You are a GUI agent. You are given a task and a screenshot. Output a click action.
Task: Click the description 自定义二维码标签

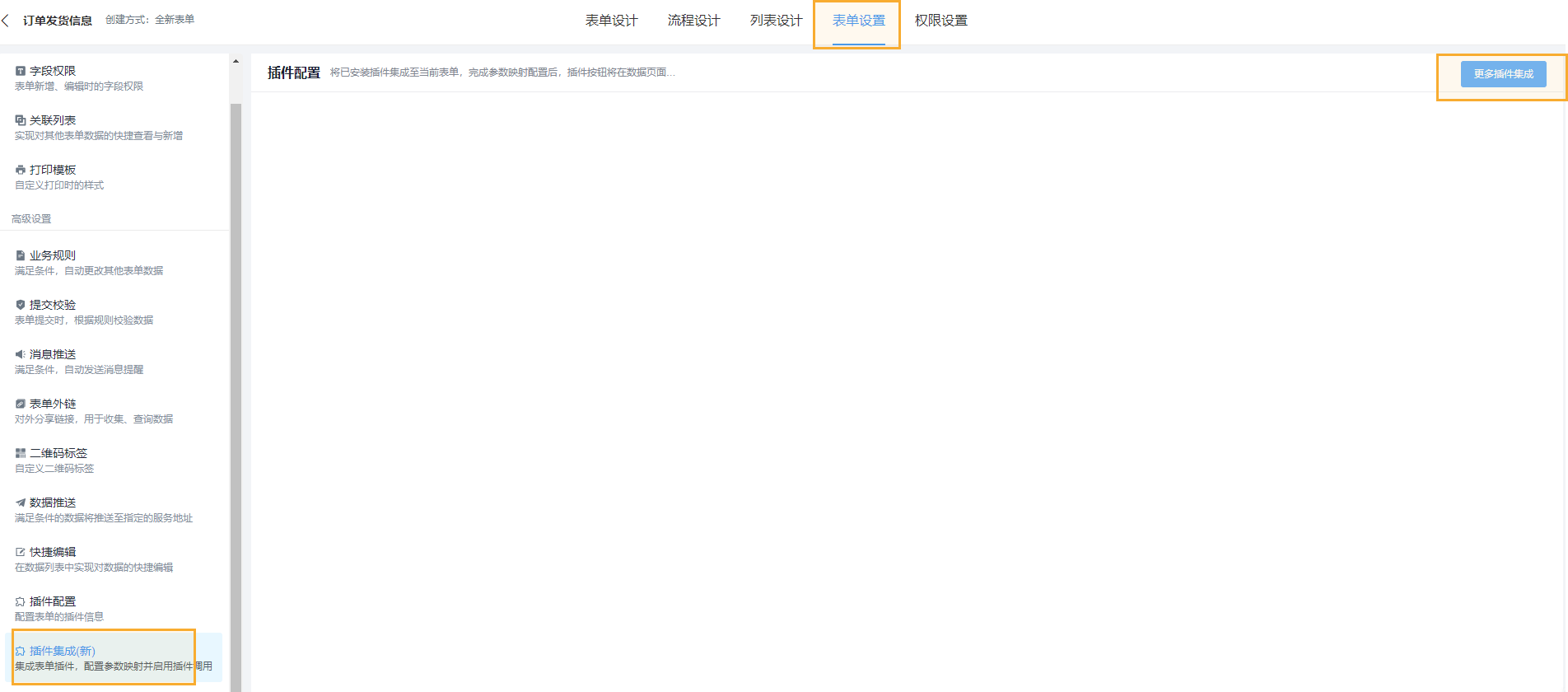[54, 469]
